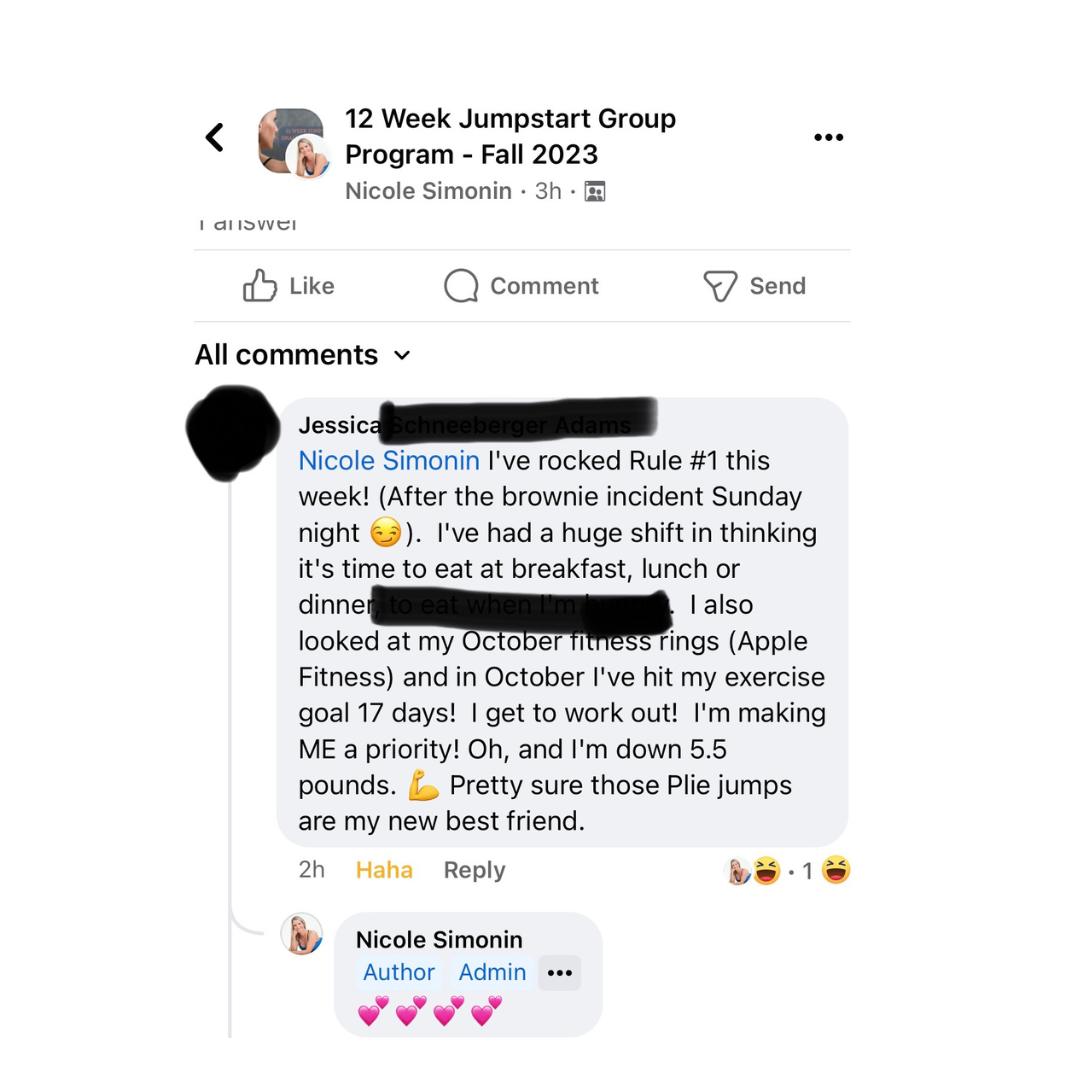Open the post options three-dot menu
1080x1080 pixels.
point(828,138)
